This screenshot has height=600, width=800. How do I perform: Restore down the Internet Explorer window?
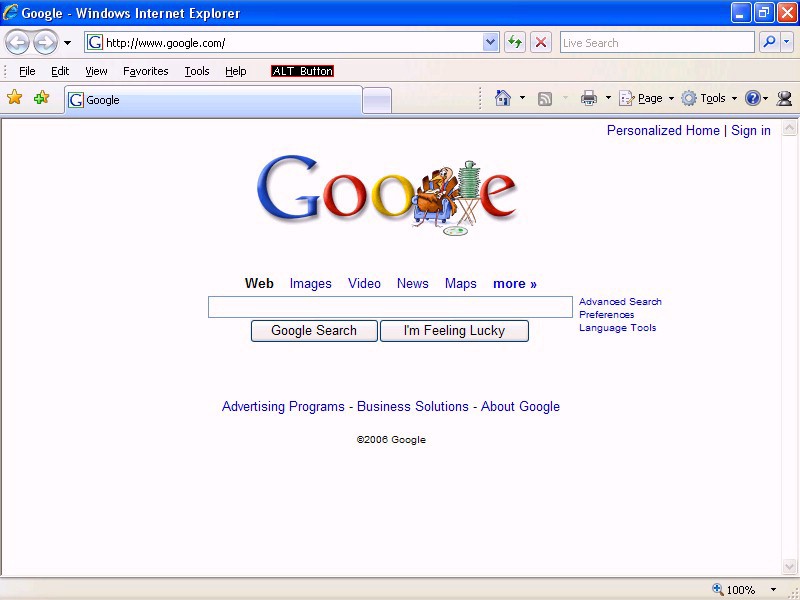pos(764,13)
